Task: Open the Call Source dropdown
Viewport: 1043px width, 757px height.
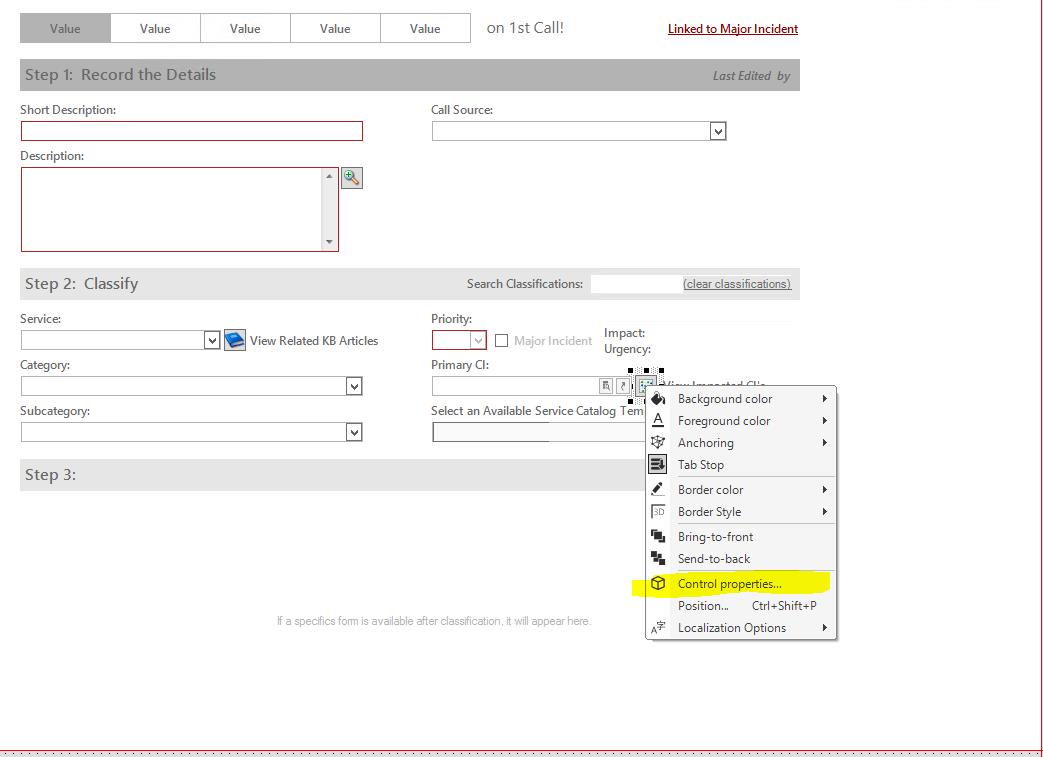Action: [x=718, y=130]
